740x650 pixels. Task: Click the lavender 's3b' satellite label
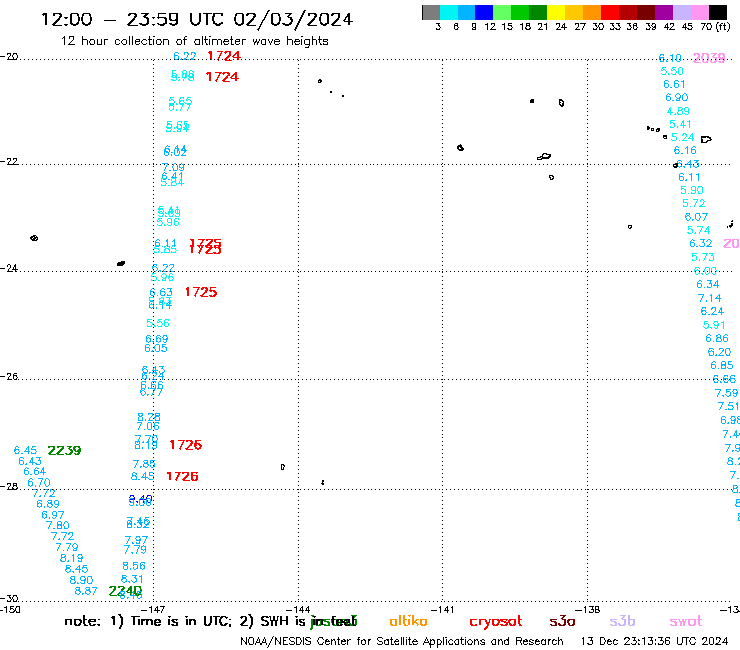tap(622, 621)
